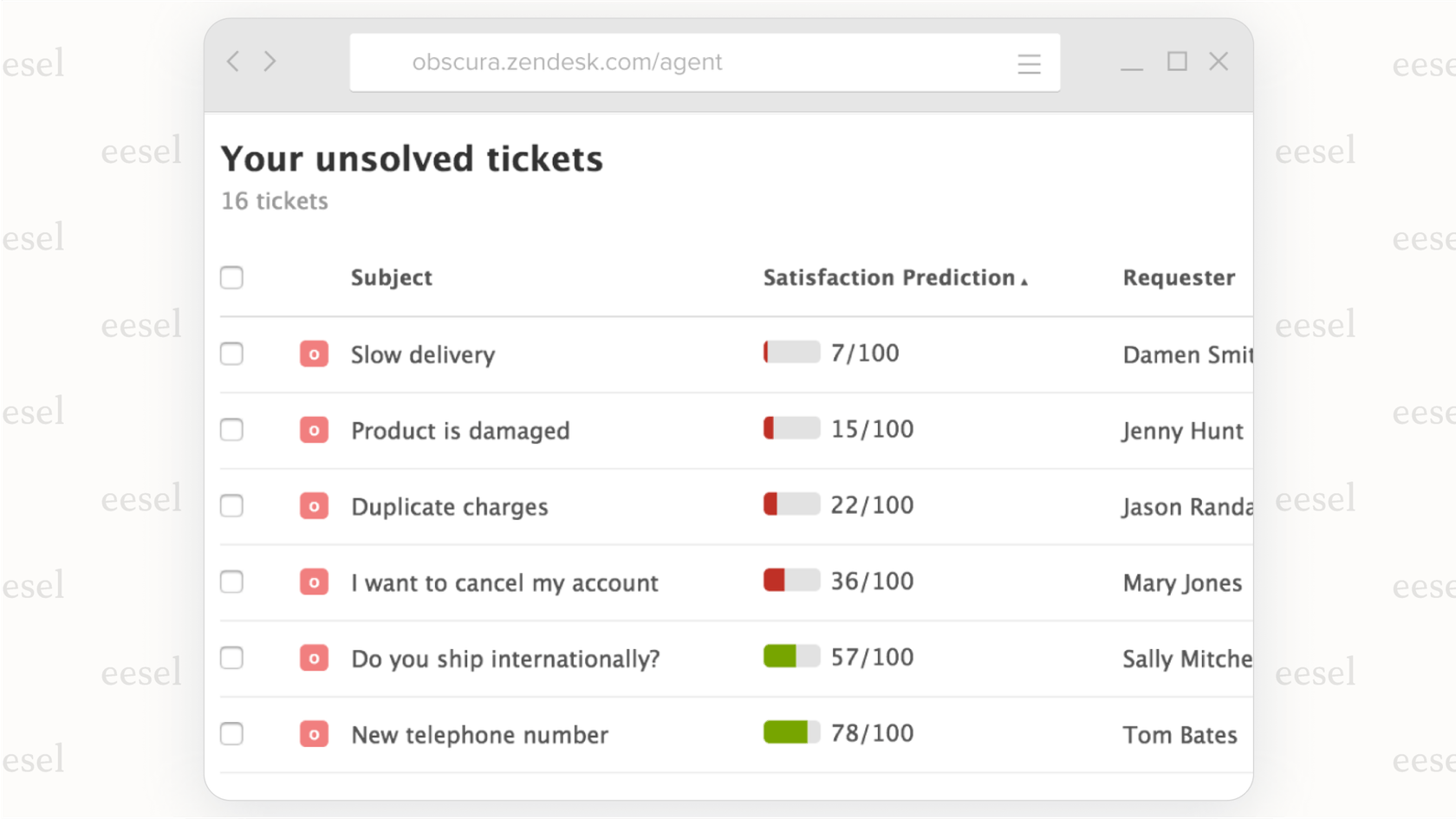This screenshot has height=819, width=1456.
Task: Check the checkbox for the Slow delivery ticket
Action: [x=231, y=354]
